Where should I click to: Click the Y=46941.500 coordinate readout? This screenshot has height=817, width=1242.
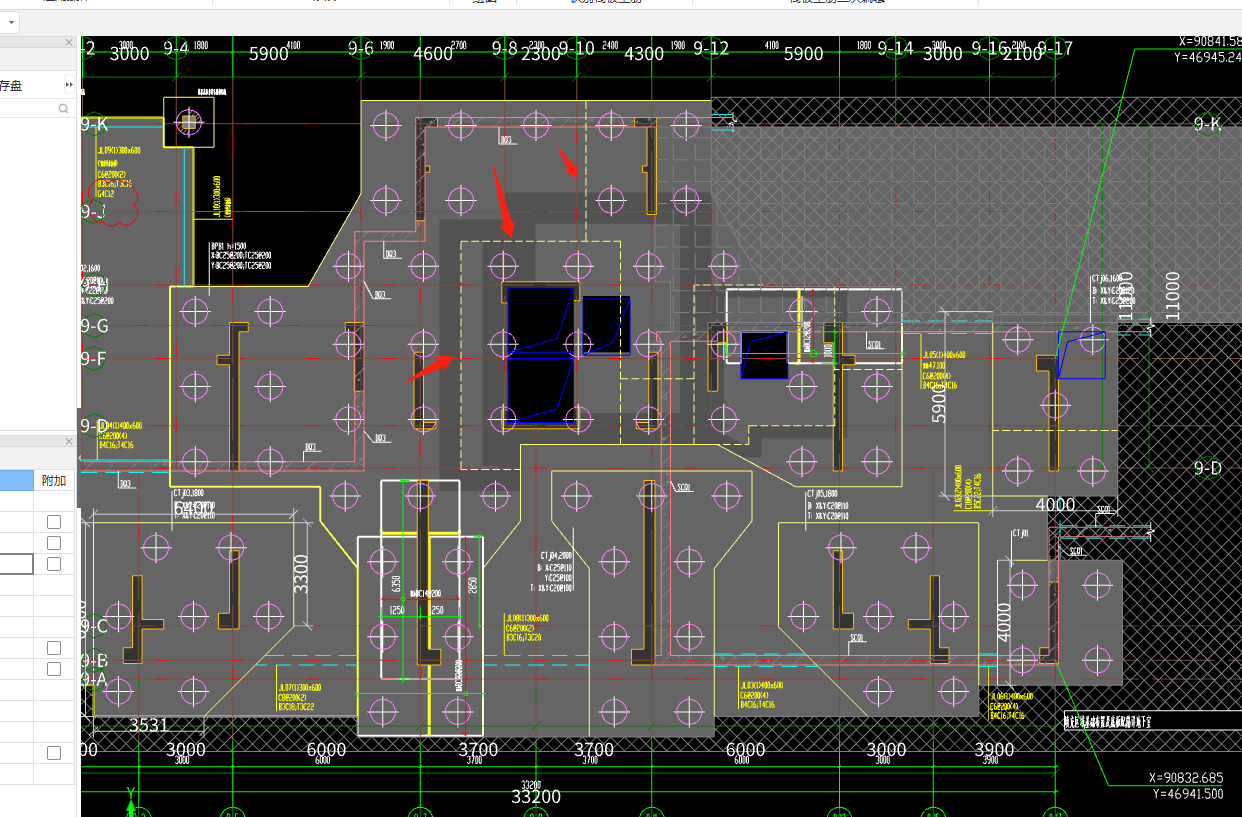coord(1187,794)
